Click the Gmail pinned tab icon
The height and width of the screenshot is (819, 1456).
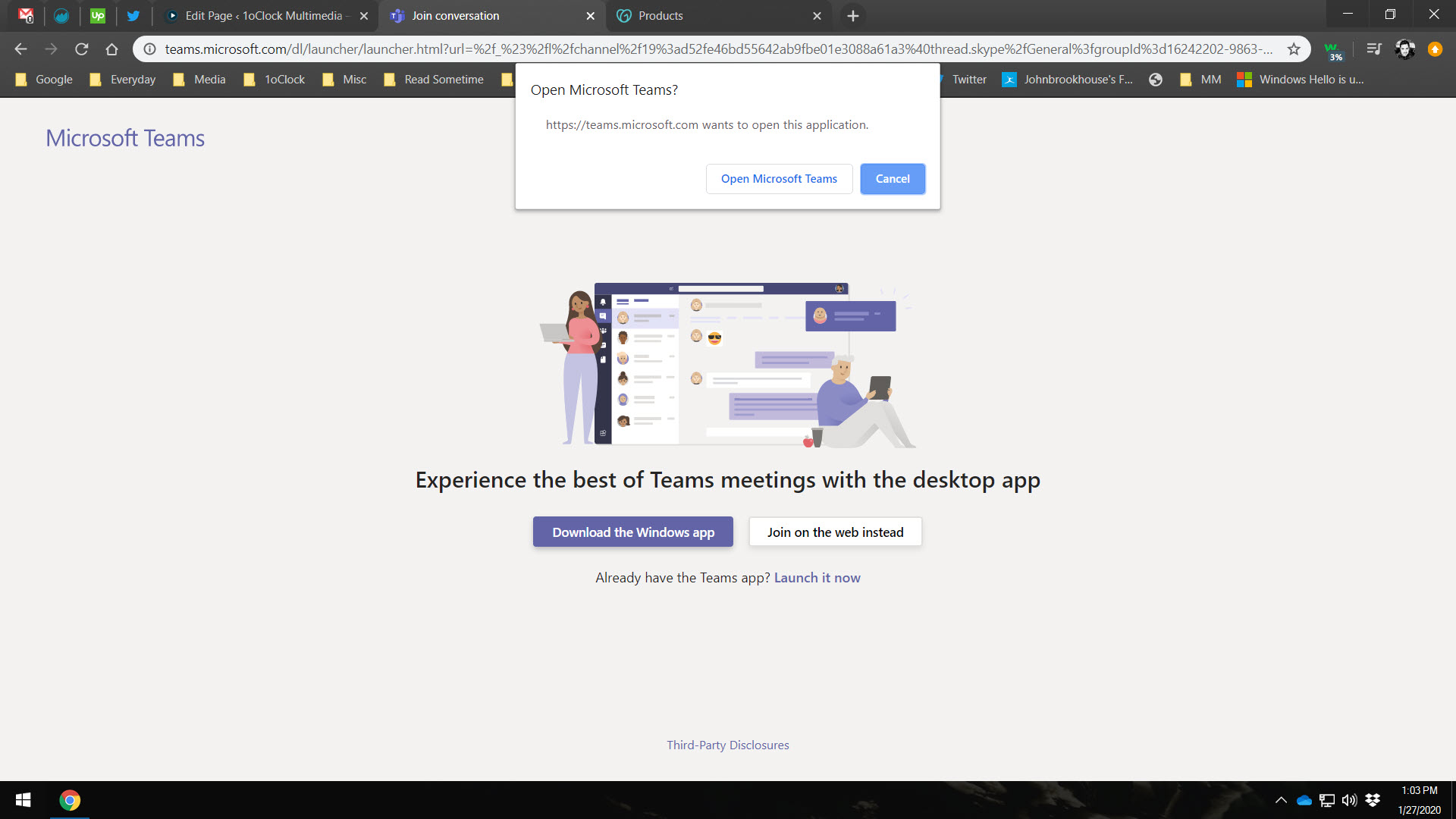(26, 15)
